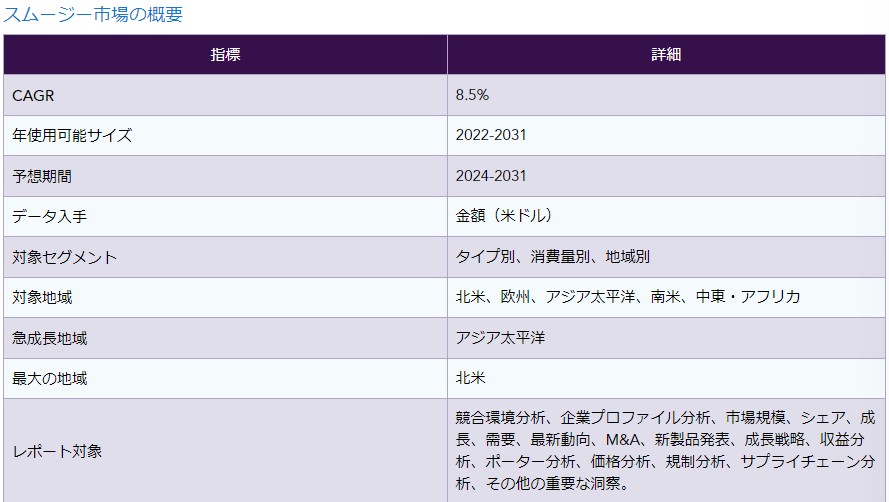Click 北米 in the 最大の地域 row
The width and height of the screenshot is (889, 502).
[x=471, y=379]
